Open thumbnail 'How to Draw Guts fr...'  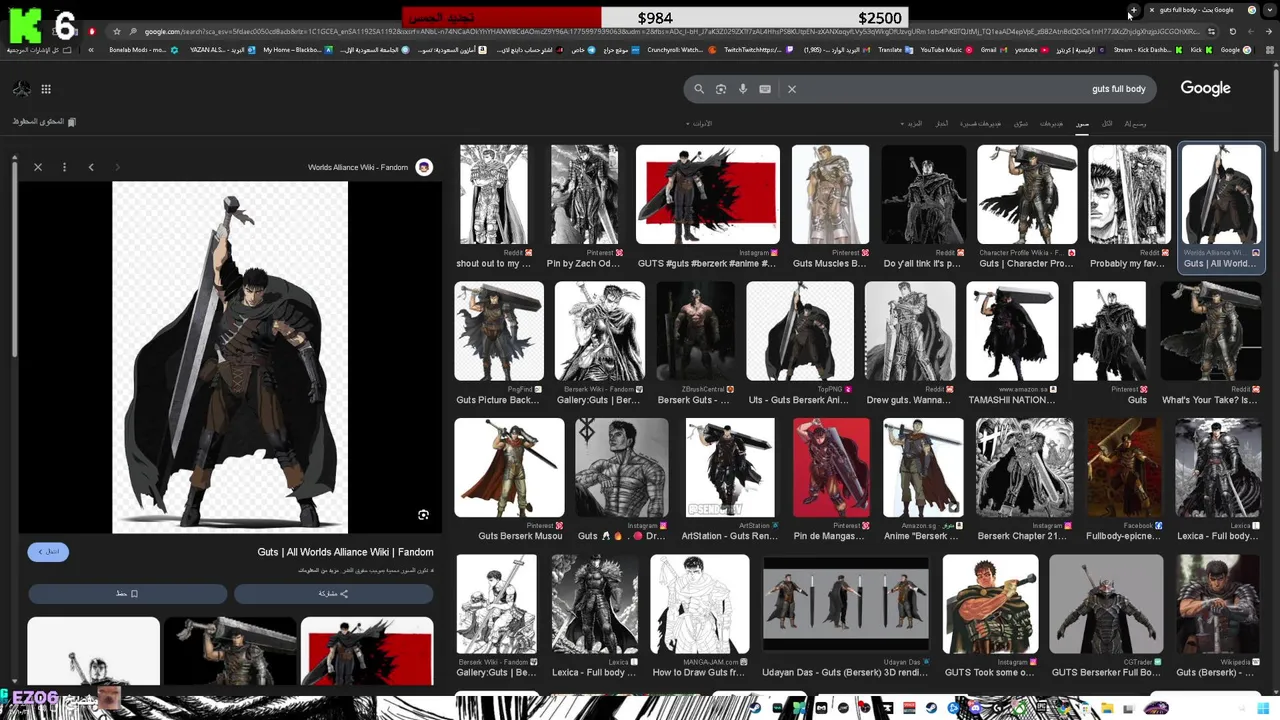click(699, 604)
